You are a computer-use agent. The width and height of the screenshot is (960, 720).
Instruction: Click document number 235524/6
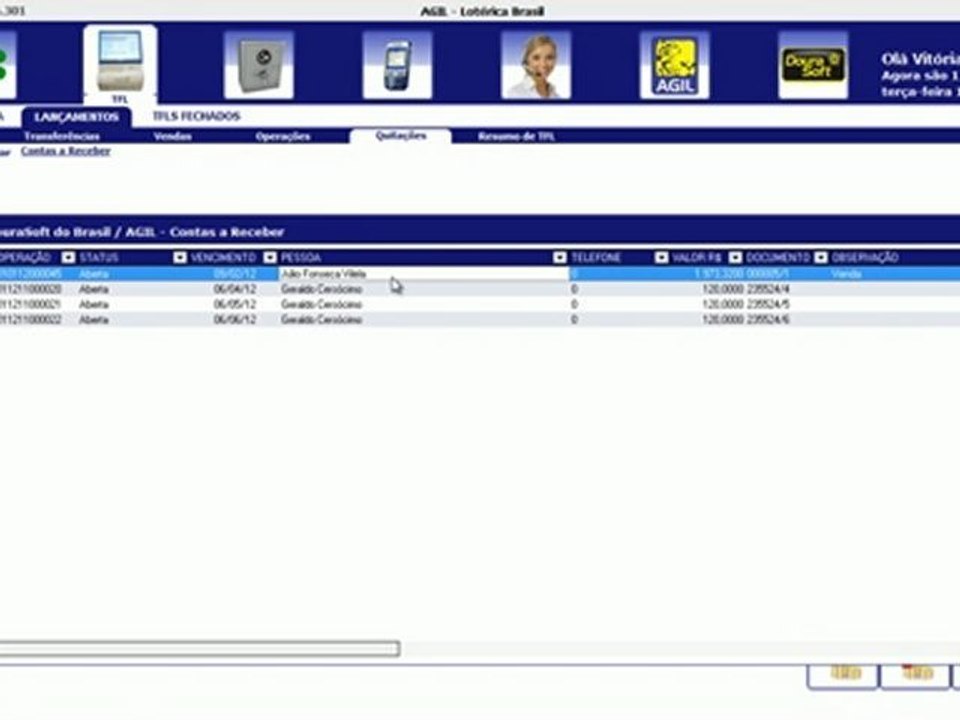click(768, 320)
